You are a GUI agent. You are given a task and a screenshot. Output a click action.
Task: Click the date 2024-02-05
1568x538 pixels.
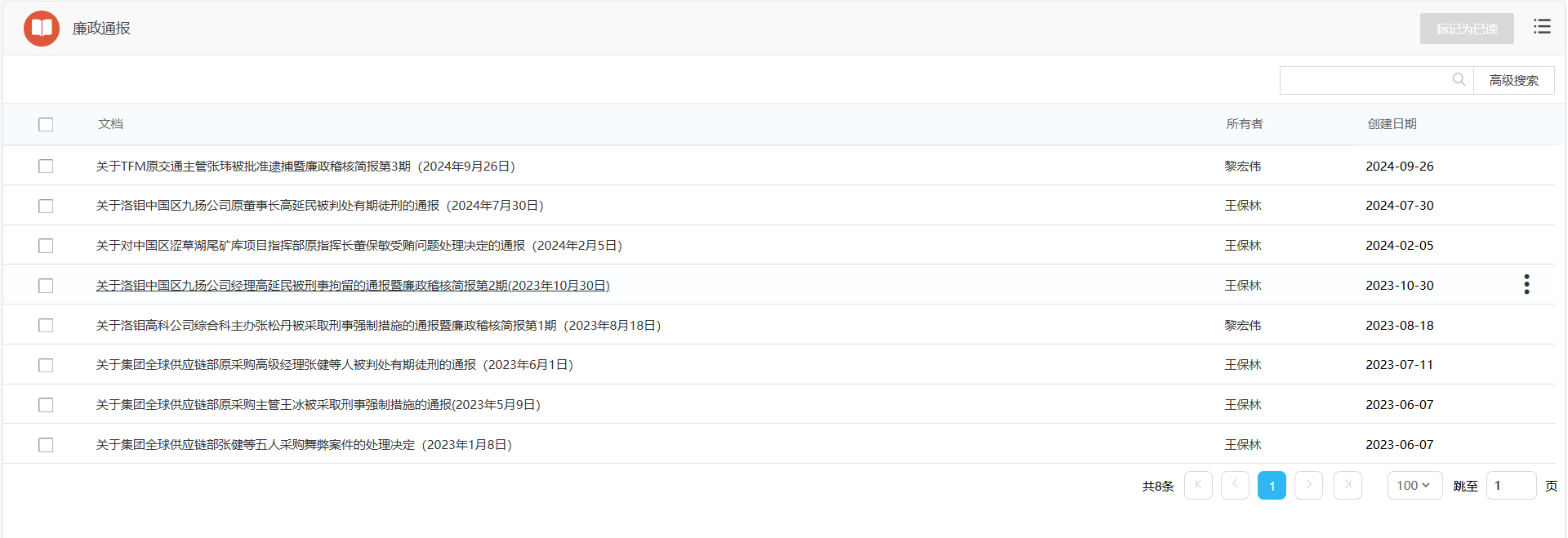(1399, 245)
